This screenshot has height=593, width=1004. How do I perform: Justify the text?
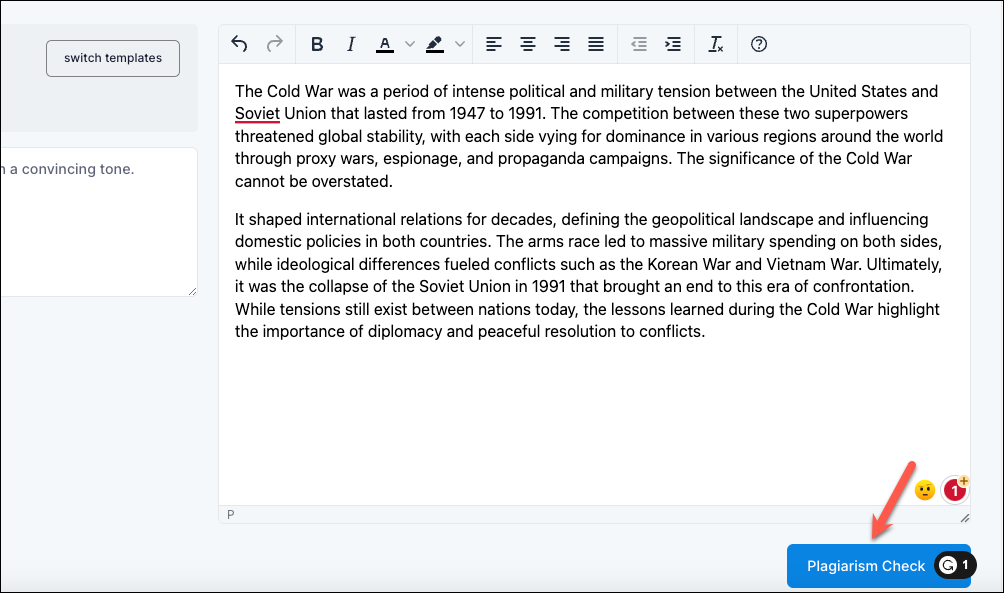click(596, 44)
